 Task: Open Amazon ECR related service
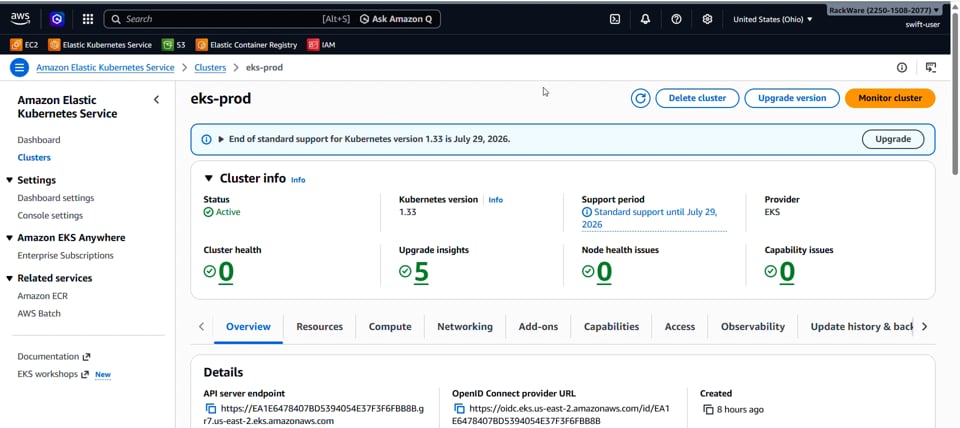[42, 296]
